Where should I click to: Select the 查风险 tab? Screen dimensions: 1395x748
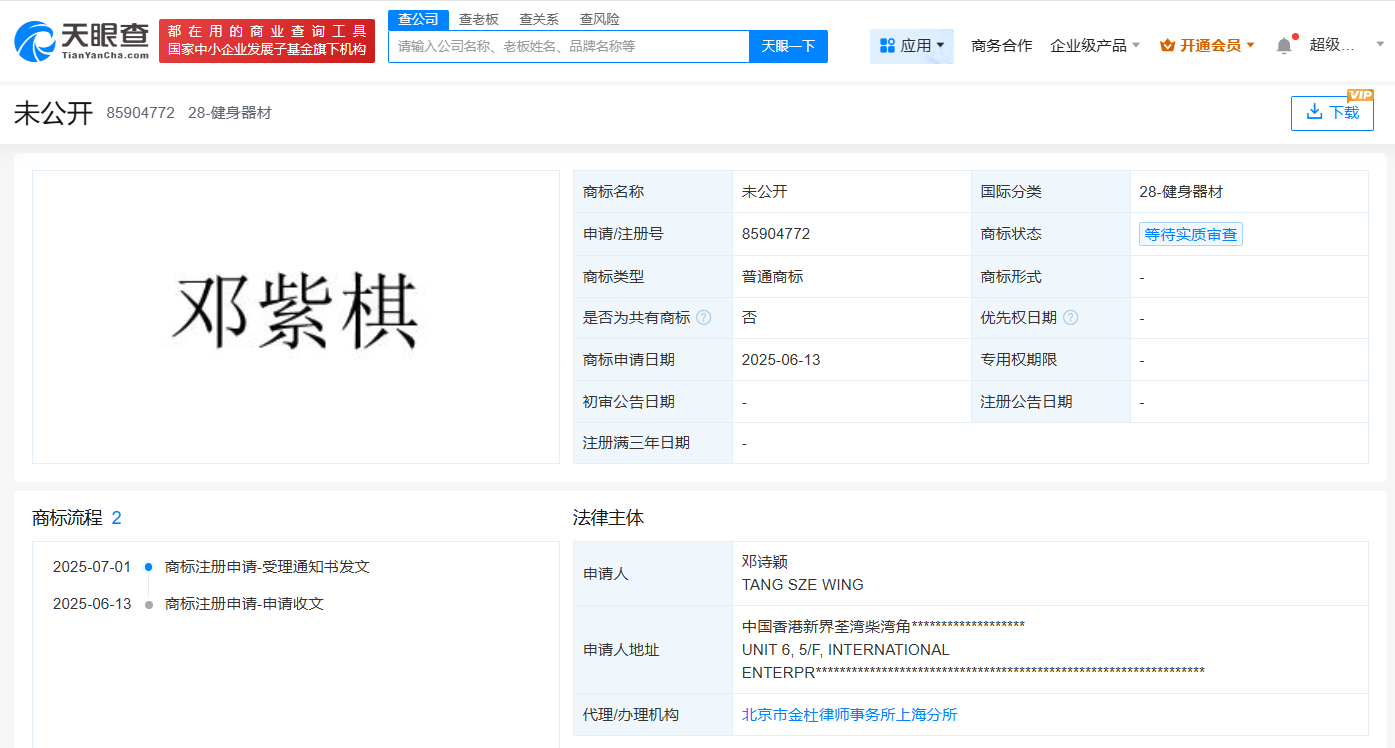pos(599,18)
